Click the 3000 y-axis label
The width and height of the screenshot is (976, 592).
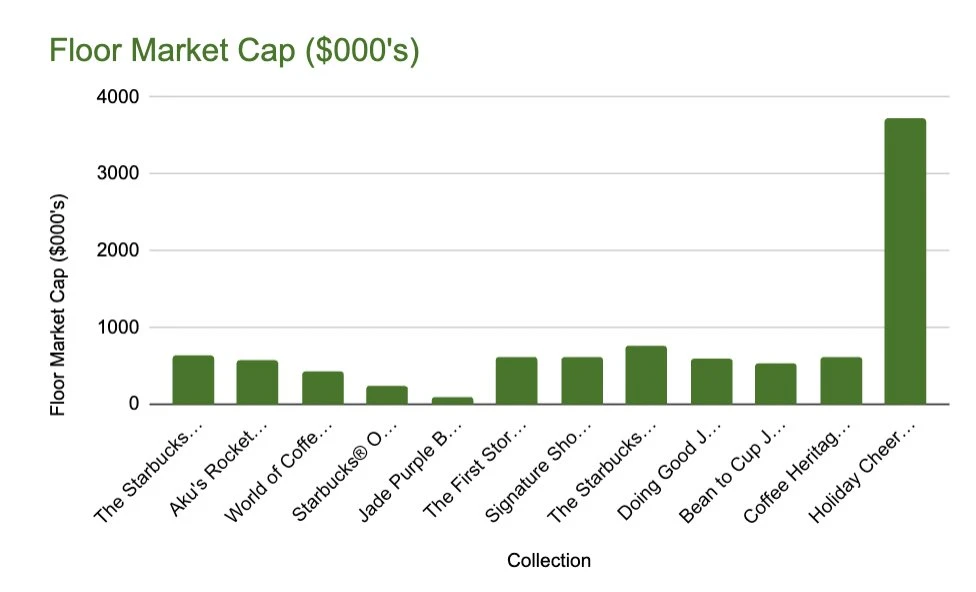(119, 174)
